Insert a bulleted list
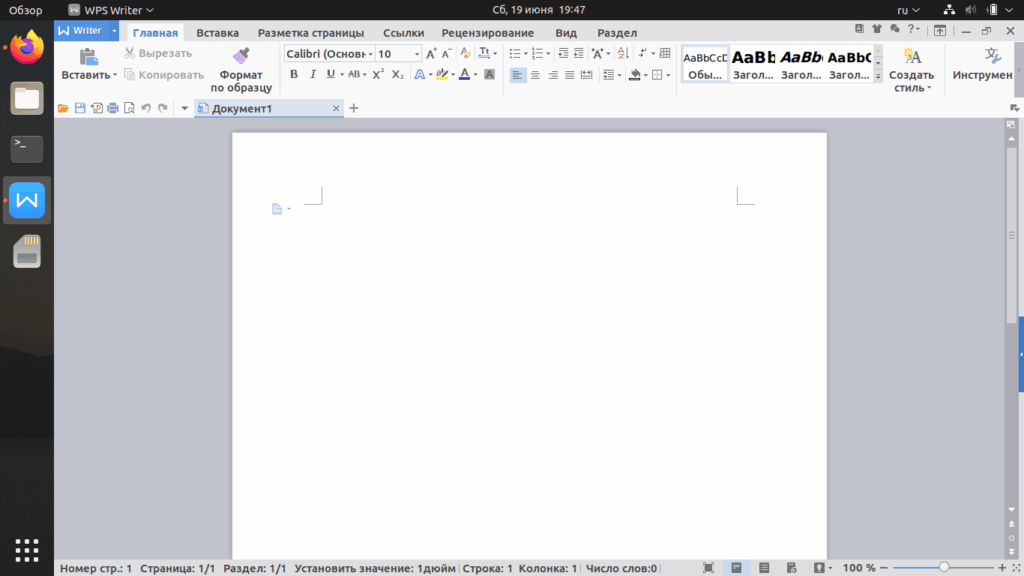This screenshot has height=576, width=1024. [x=515, y=54]
